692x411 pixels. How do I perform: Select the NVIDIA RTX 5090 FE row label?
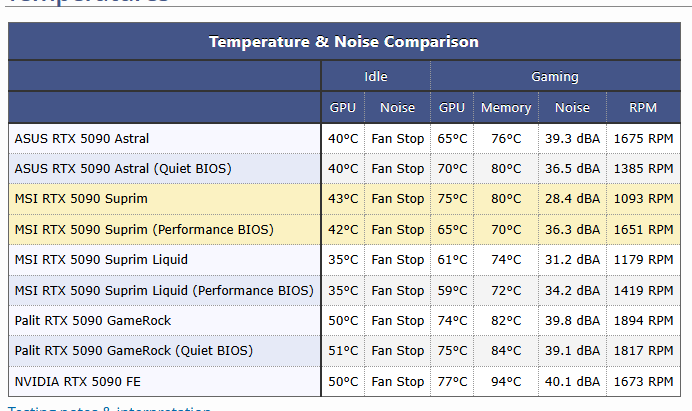81,381
